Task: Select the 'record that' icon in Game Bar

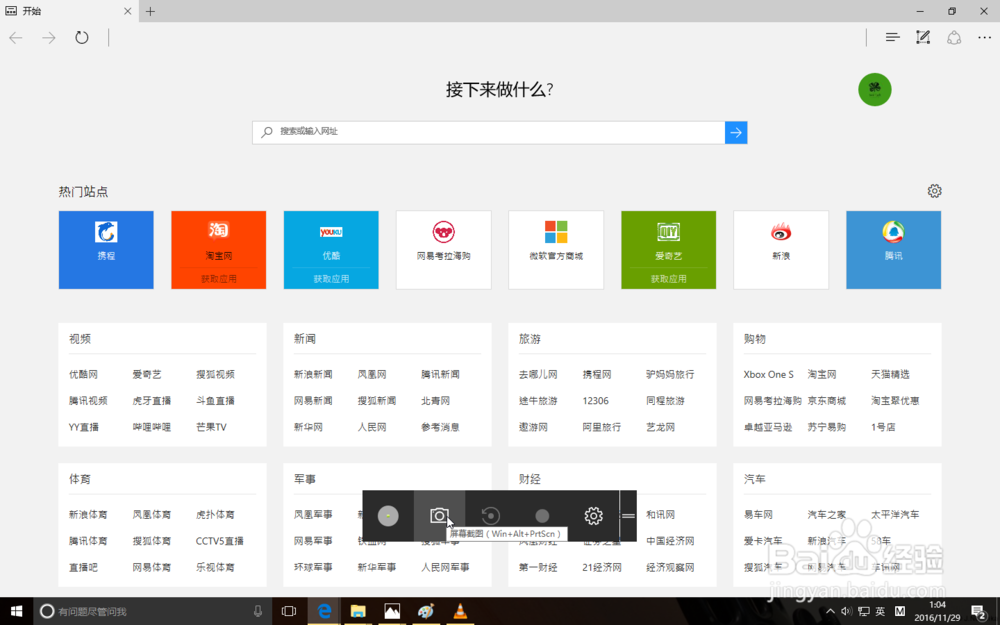Action: 491,514
